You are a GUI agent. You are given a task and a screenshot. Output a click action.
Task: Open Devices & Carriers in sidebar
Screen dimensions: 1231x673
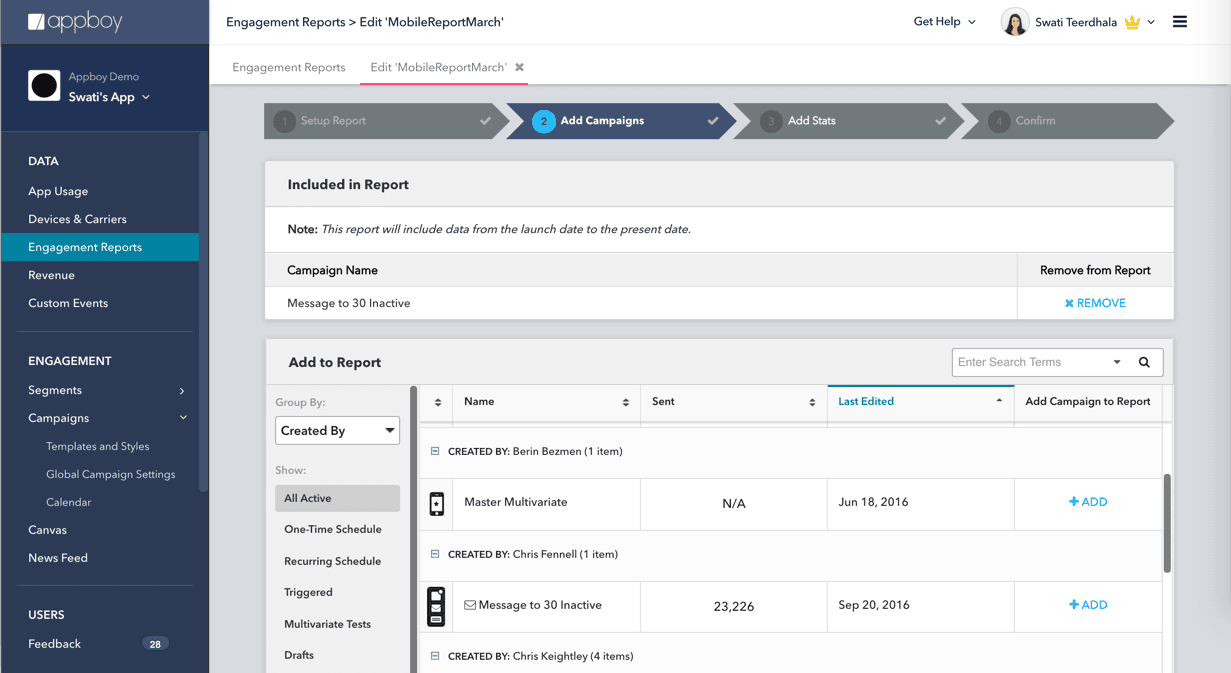click(x=77, y=219)
